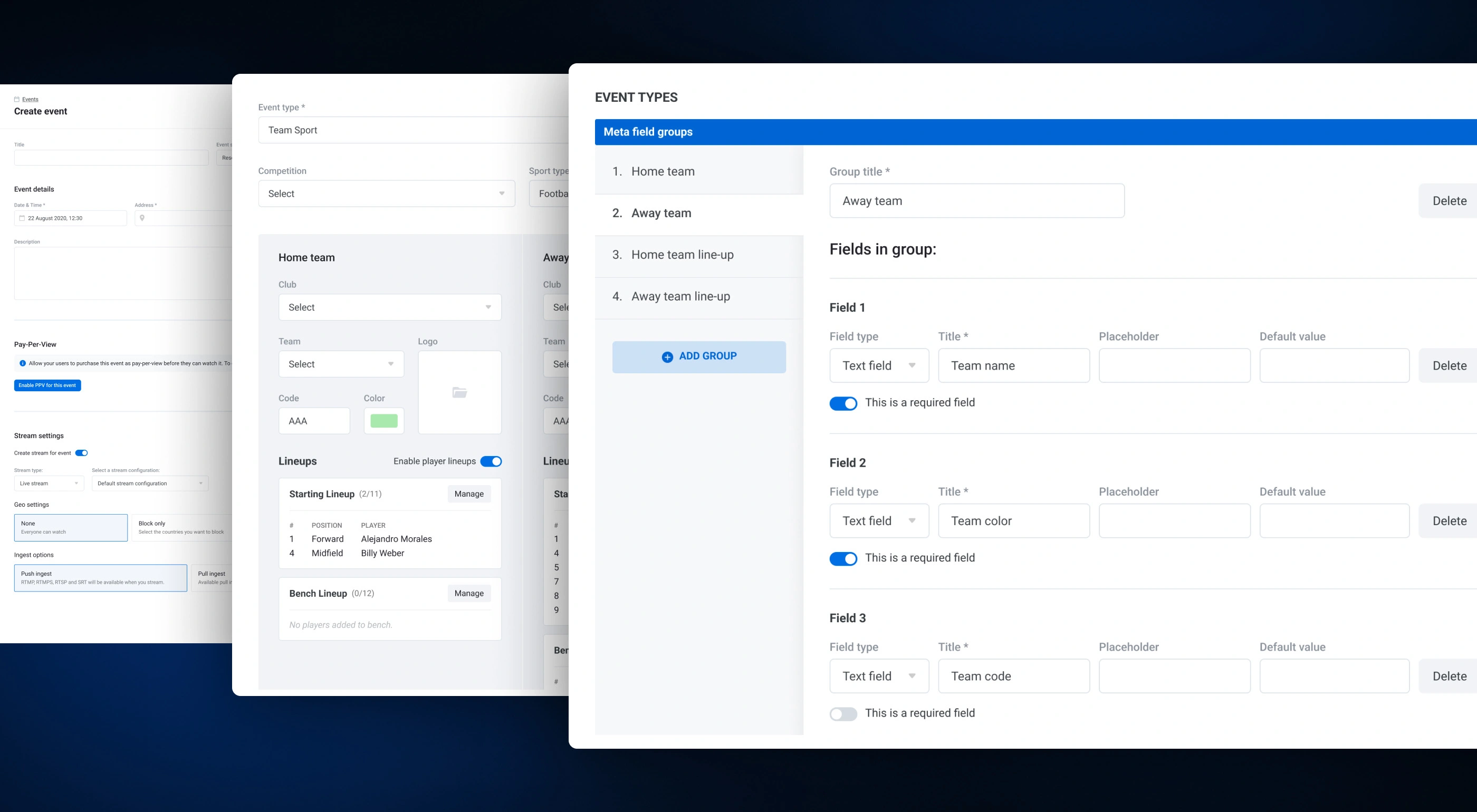Enable Field 3 required field switch
Image resolution: width=1477 pixels, height=812 pixels.
[843, 714]
